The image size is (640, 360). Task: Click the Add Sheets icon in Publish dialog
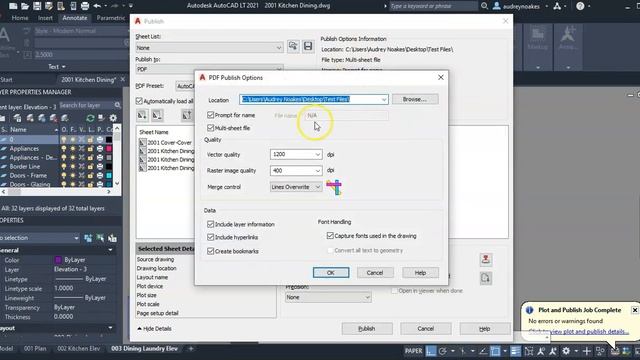click(142, 116)
